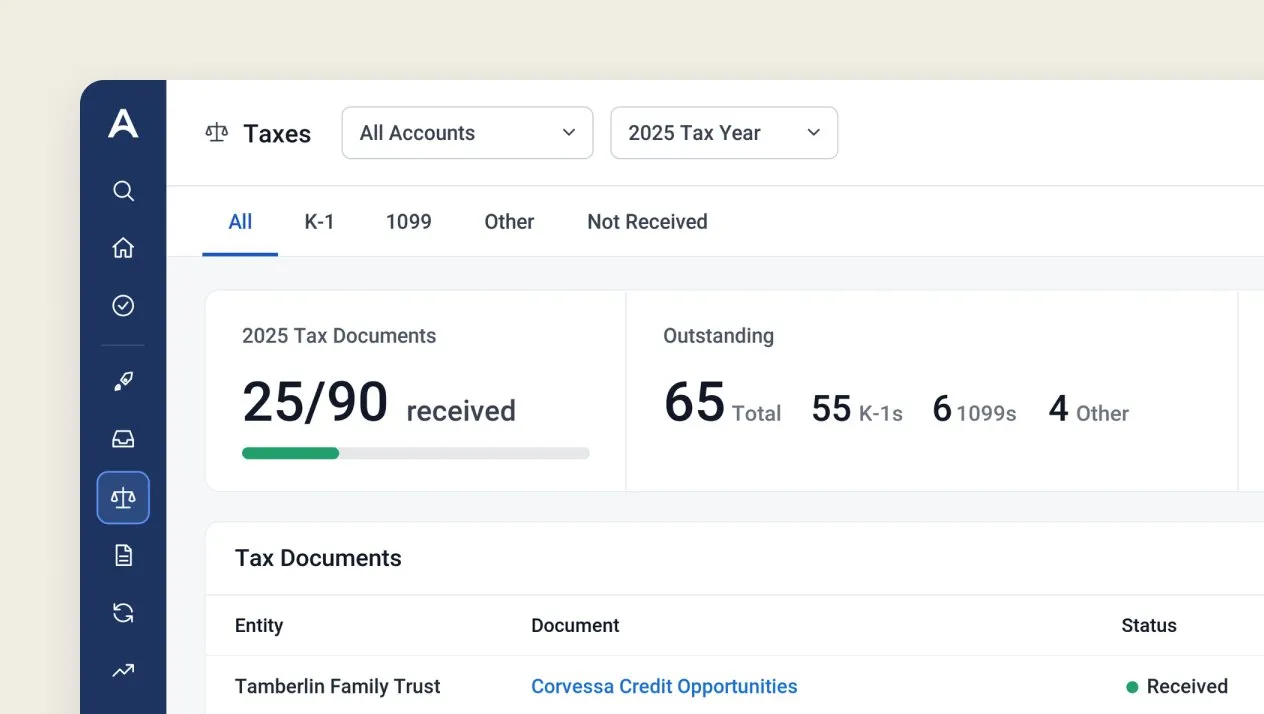The width and height of the screenshot is (1264, 714).
Task: Click the Status column header
Action: pyautogui.click(x=1149, y=625)
